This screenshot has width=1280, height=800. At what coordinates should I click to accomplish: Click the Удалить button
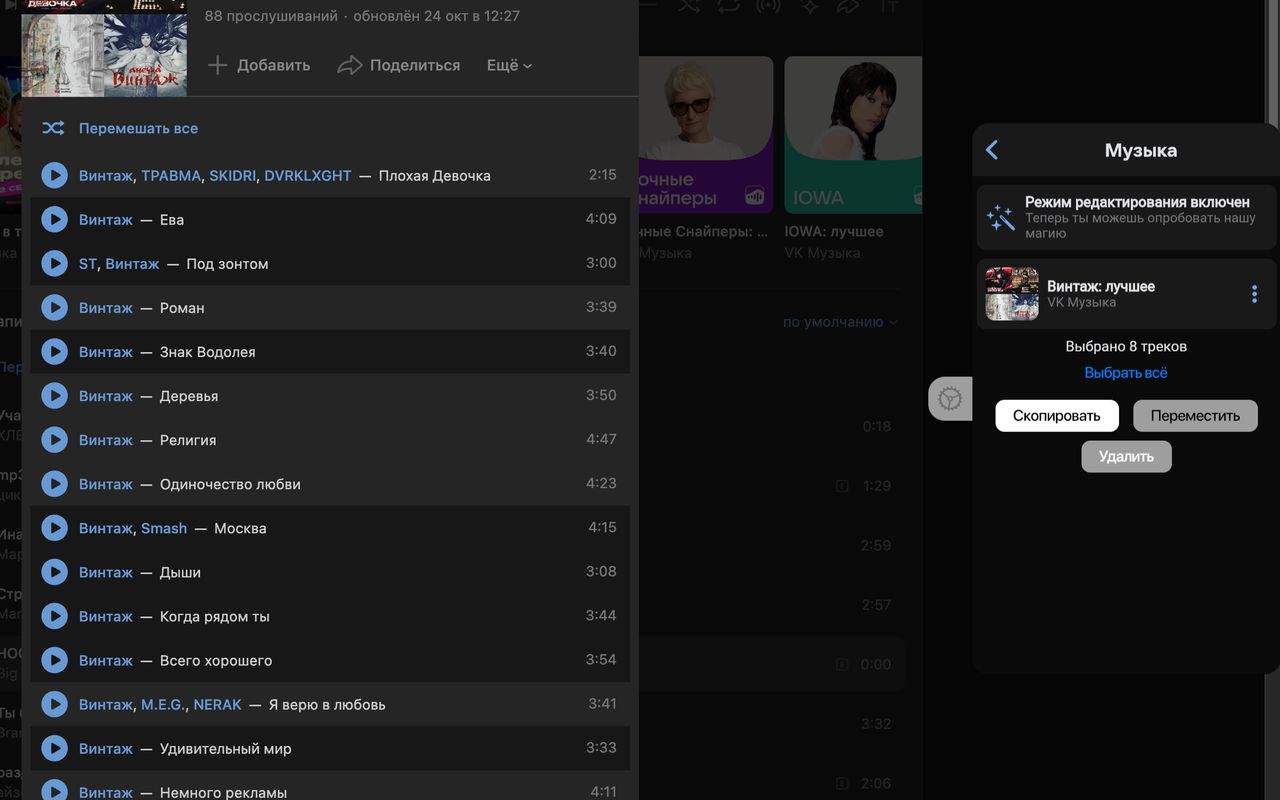1126,456
